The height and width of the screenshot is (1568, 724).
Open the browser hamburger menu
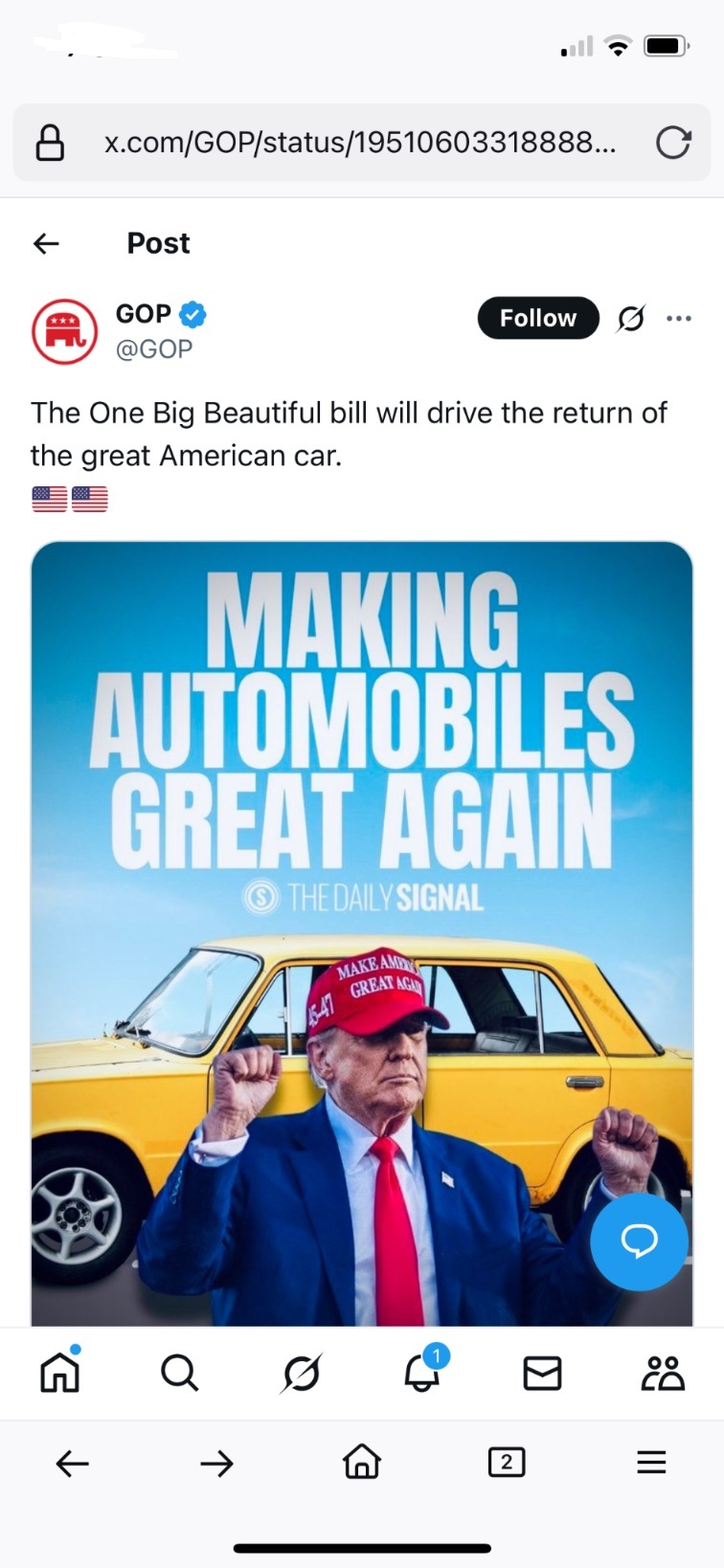651,1462
